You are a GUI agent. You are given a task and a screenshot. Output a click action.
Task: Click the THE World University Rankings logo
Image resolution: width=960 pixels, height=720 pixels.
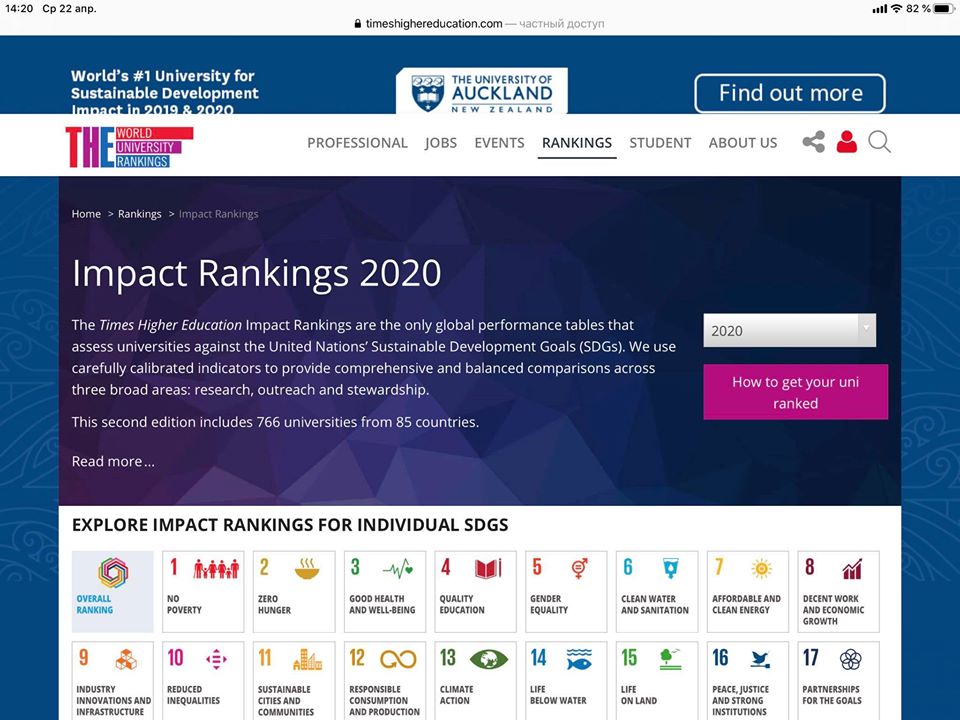point(129,146)
